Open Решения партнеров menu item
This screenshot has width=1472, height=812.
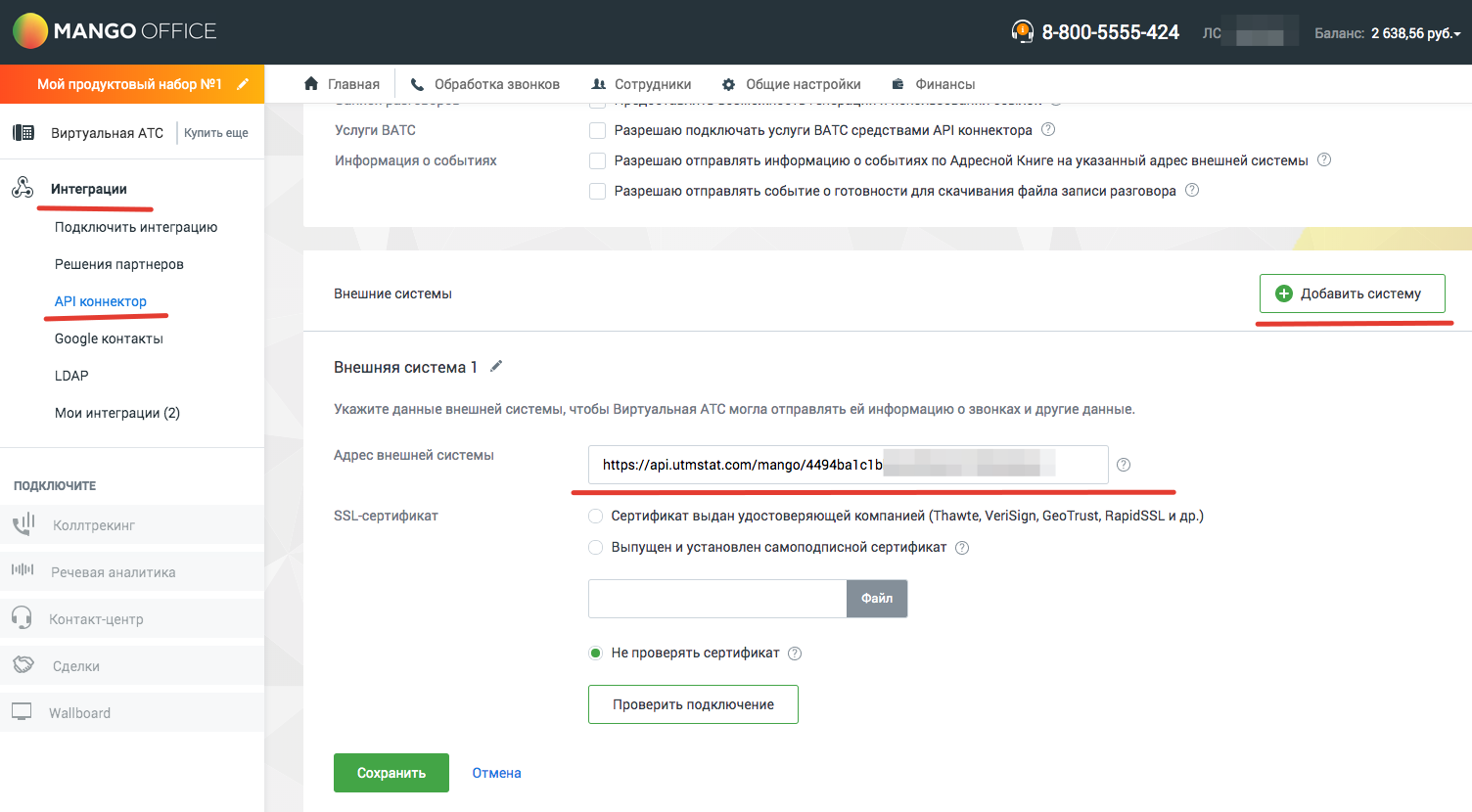pyautogui.click(x=119, y=264)
